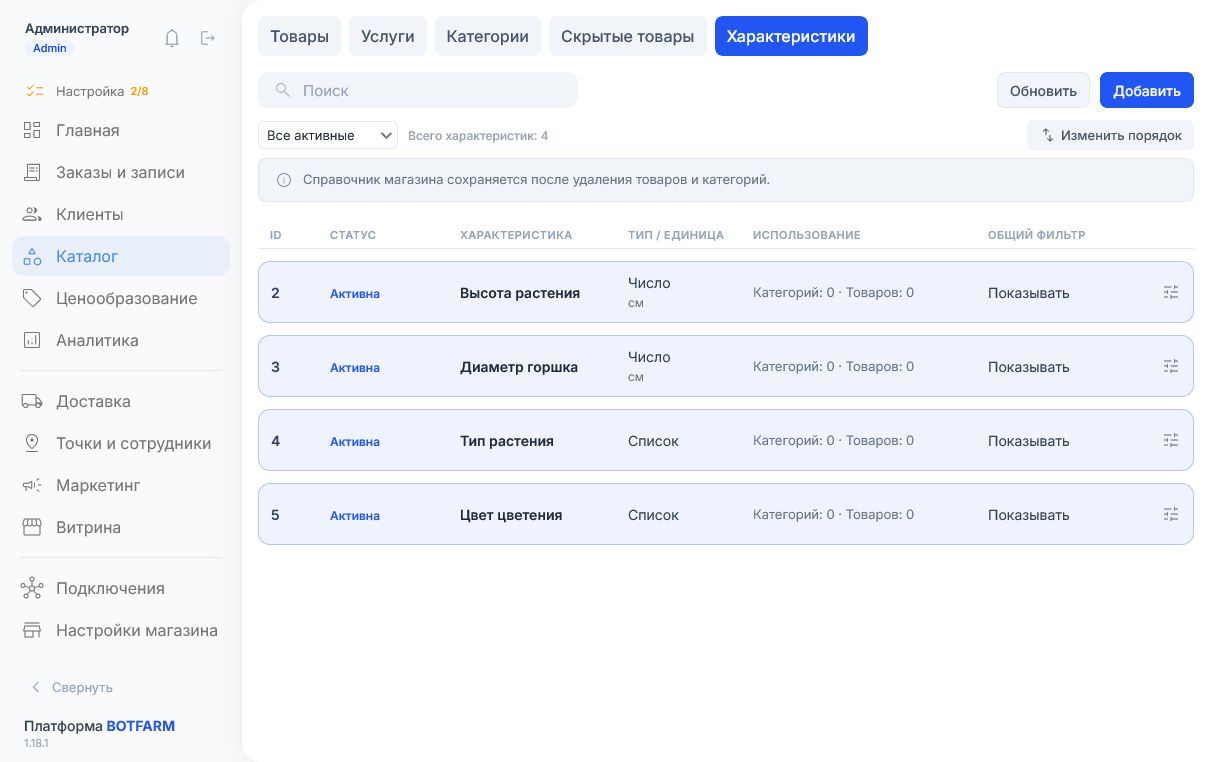
Task: Go to Клиенты section
Action: pyautogui.click(x=121, y=214)
